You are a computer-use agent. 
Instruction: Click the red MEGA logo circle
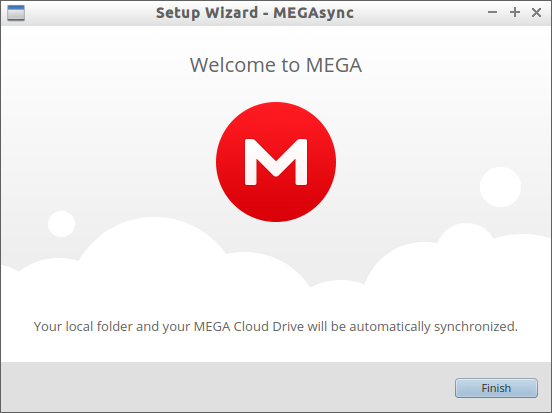[276, 162]
